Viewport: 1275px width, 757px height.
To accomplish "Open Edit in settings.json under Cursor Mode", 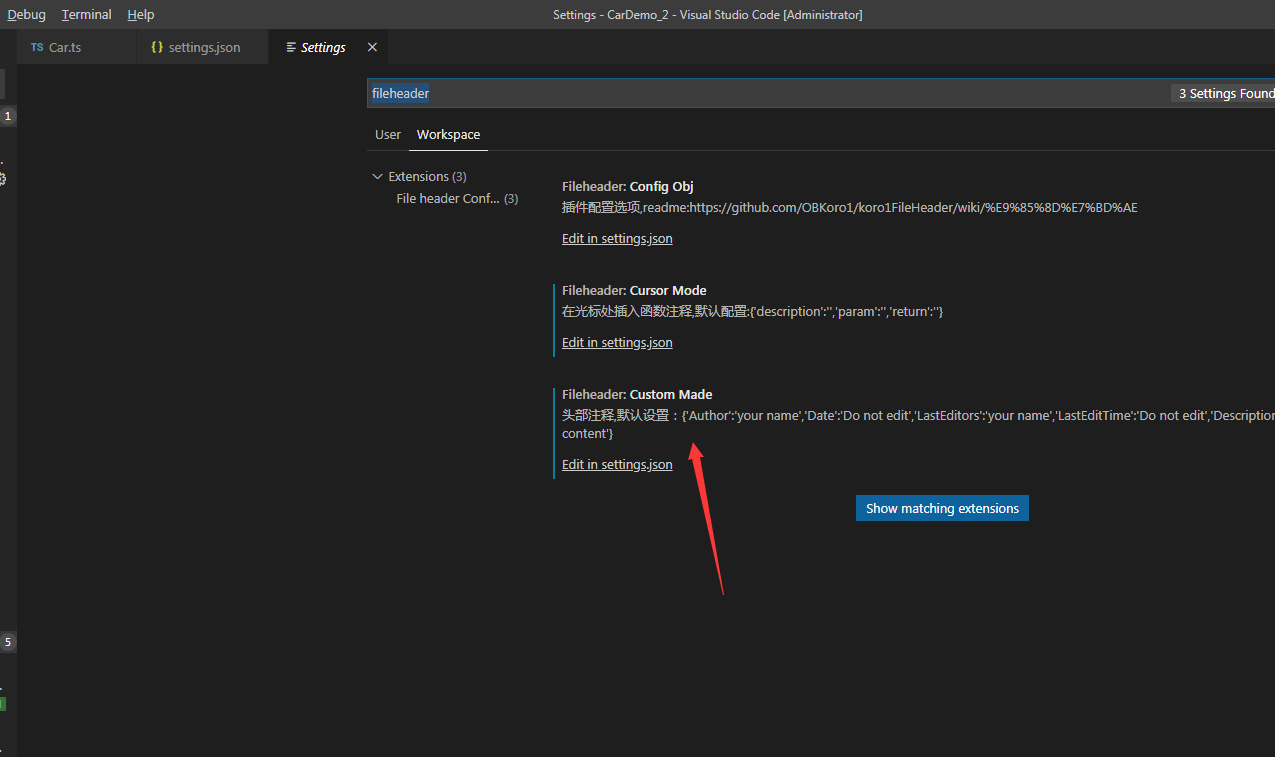I will (x=617, y=343).
